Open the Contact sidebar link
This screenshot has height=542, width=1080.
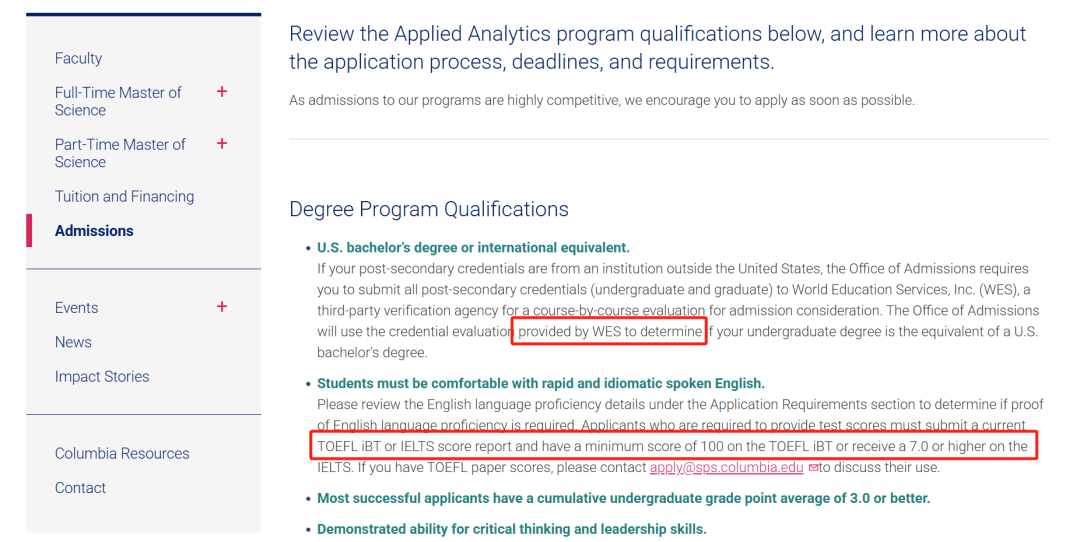pyautogui.click(x=81, y=488)
